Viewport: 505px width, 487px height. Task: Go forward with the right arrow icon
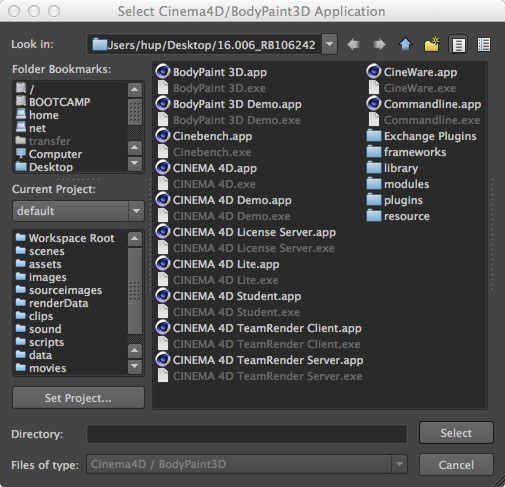[379, 44]
